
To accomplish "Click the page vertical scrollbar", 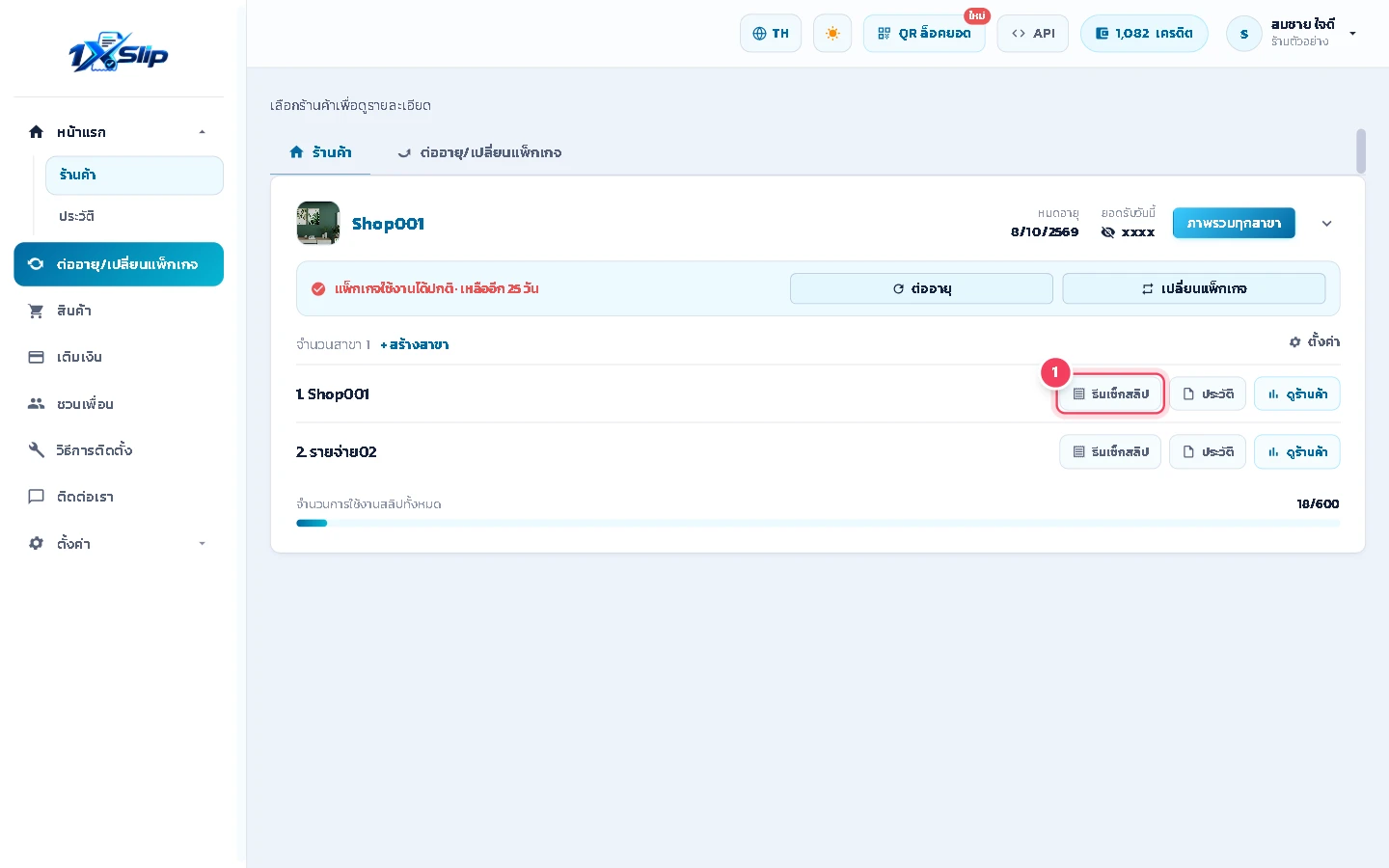I will [x=1361, y=150].
